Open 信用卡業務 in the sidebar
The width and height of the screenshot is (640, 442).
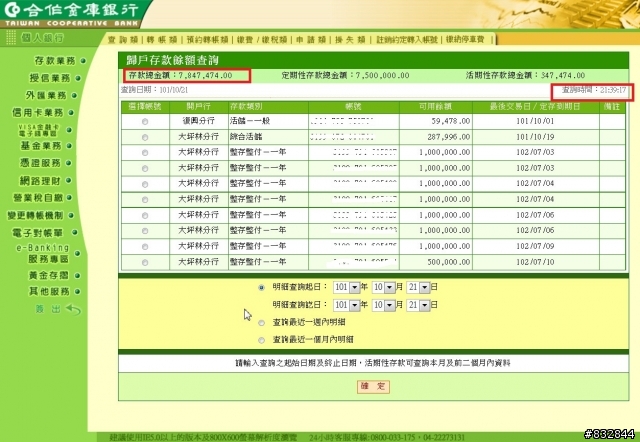38,112
